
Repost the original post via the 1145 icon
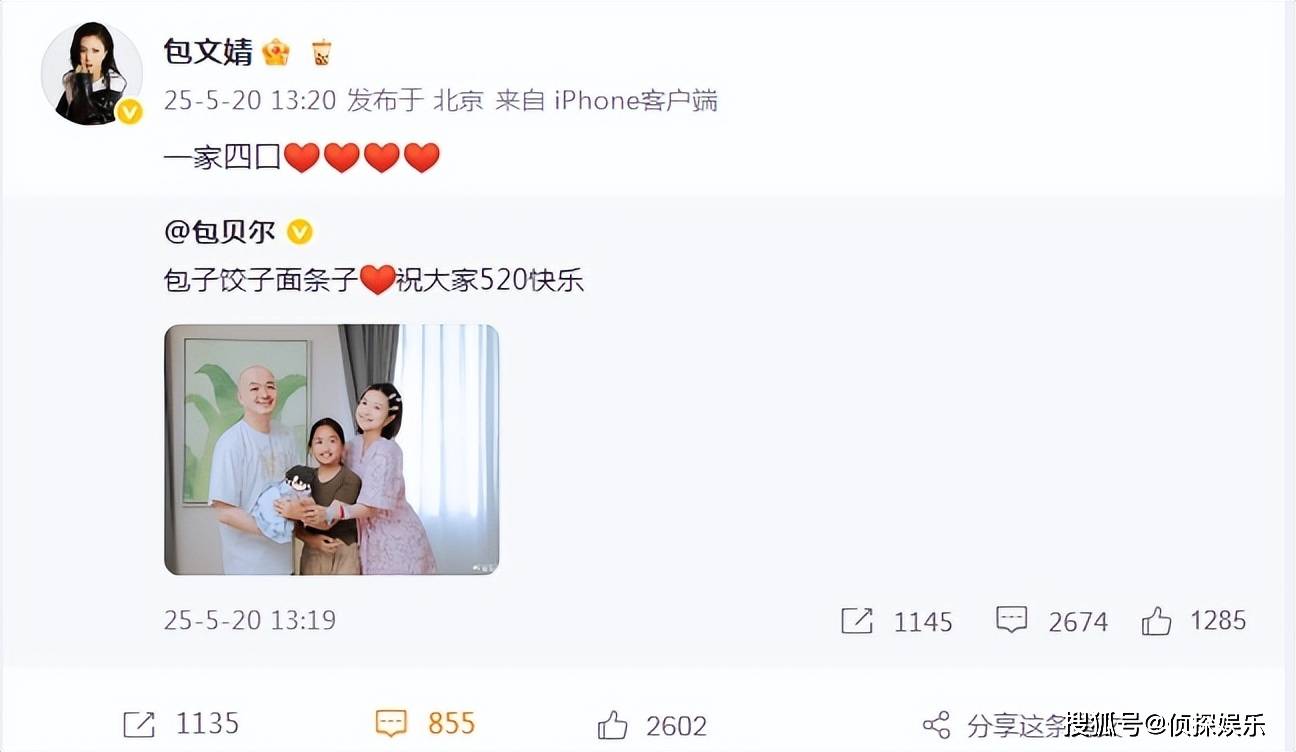click(857, 621)
